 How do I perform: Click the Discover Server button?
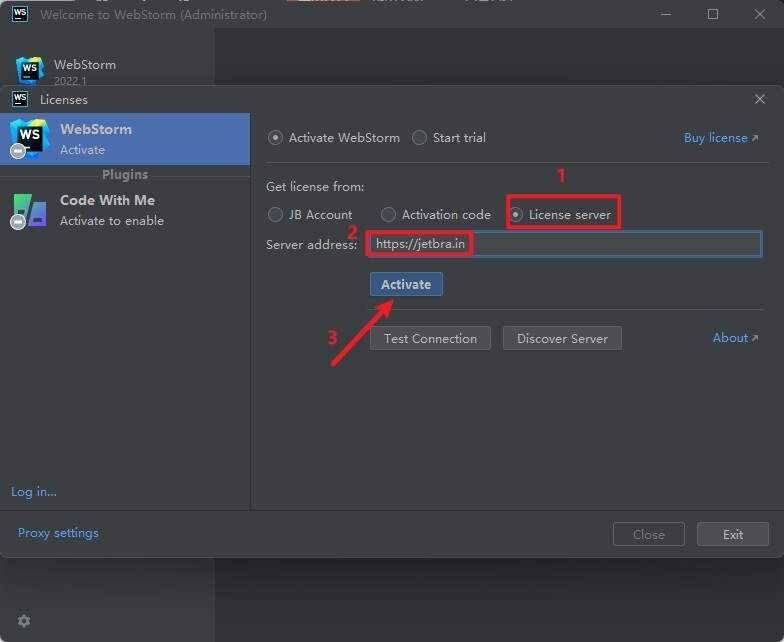click(562, 338)
